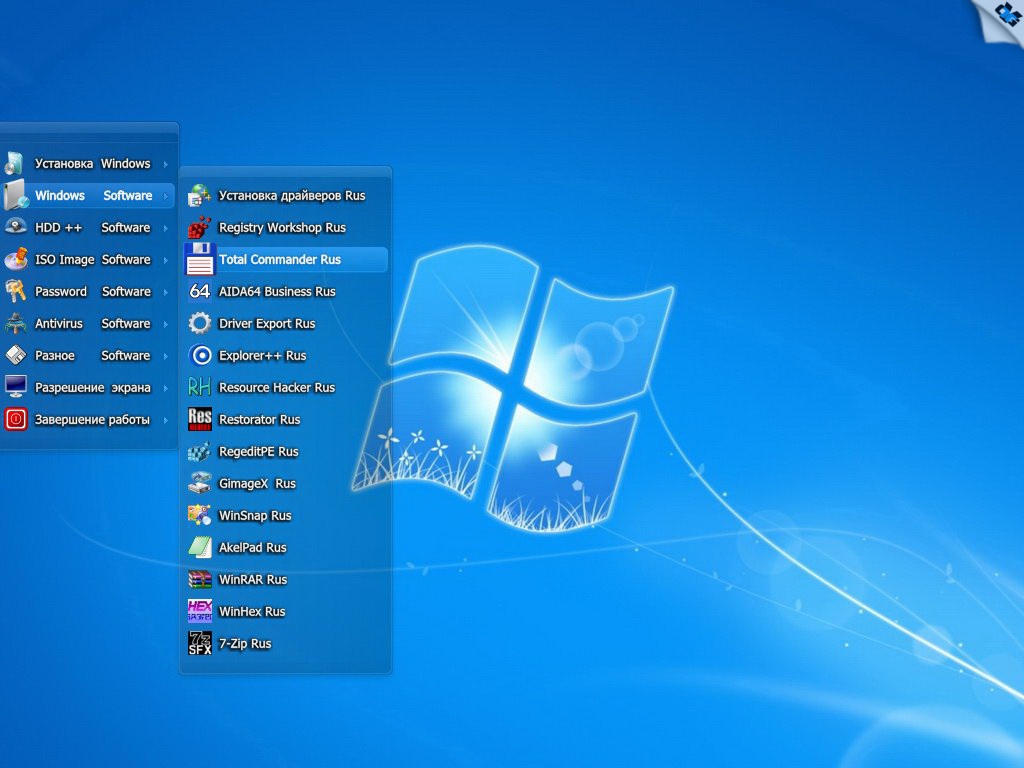Image resolution: width=1024 pixels, height=768 pixels.
Task: Click the Driver Export gear icon
Action: tap(200, 323)
